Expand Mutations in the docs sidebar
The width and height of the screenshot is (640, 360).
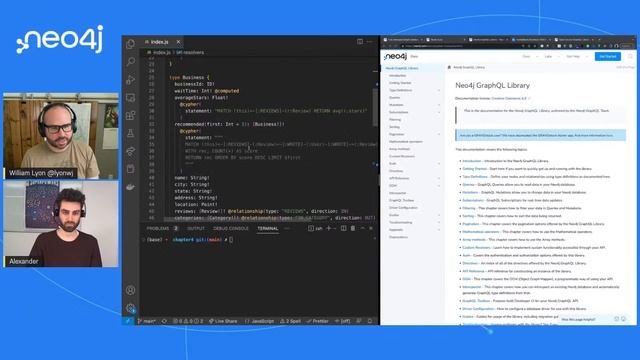439,105
